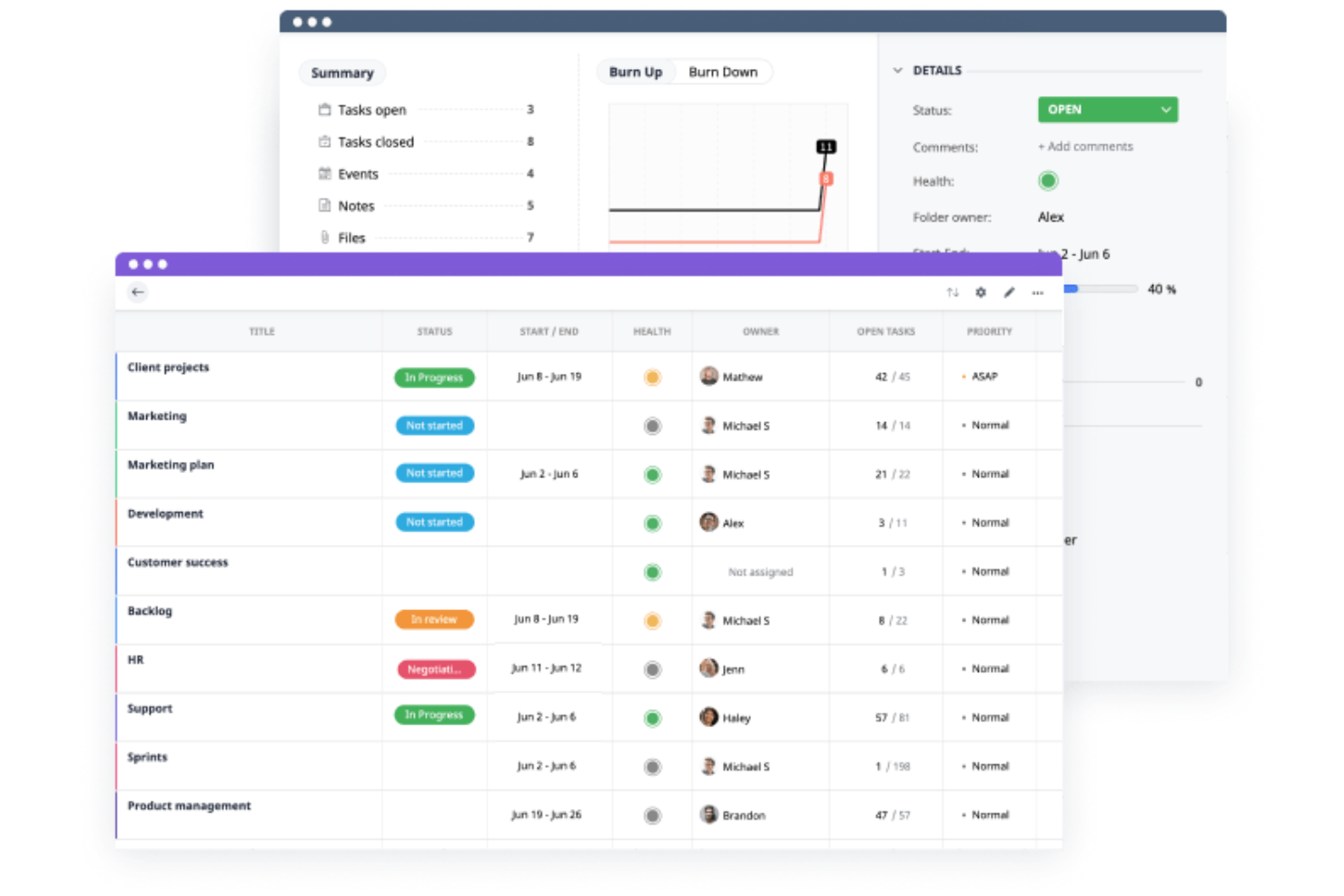Switch to the Summary tab
Viewport: 1344px width, 896px height.
click(342, 73)
